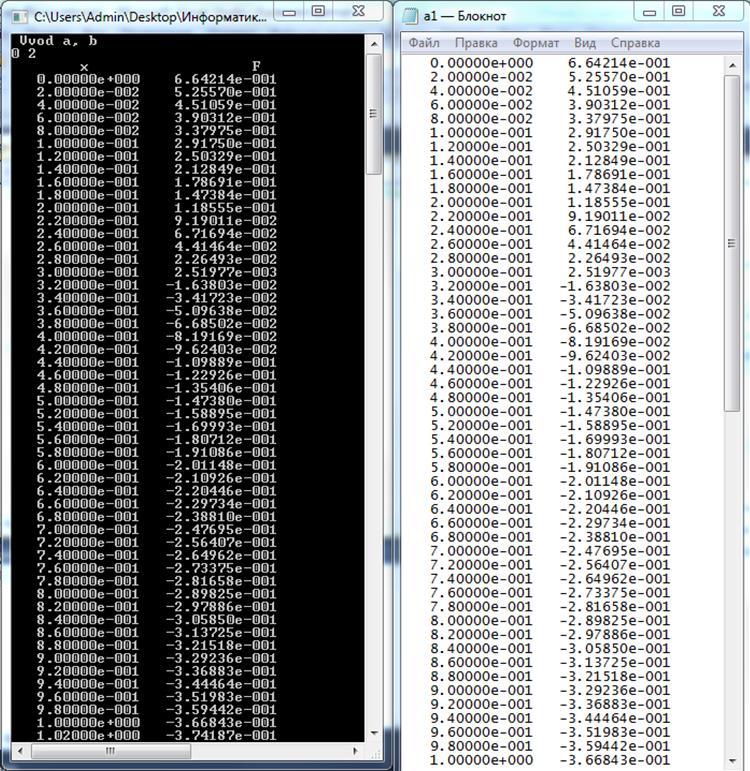750x771 pixels.
Task: Click Notepad x value 6.00000e-001
Action: pyautogui.click(x=481, y=481)
